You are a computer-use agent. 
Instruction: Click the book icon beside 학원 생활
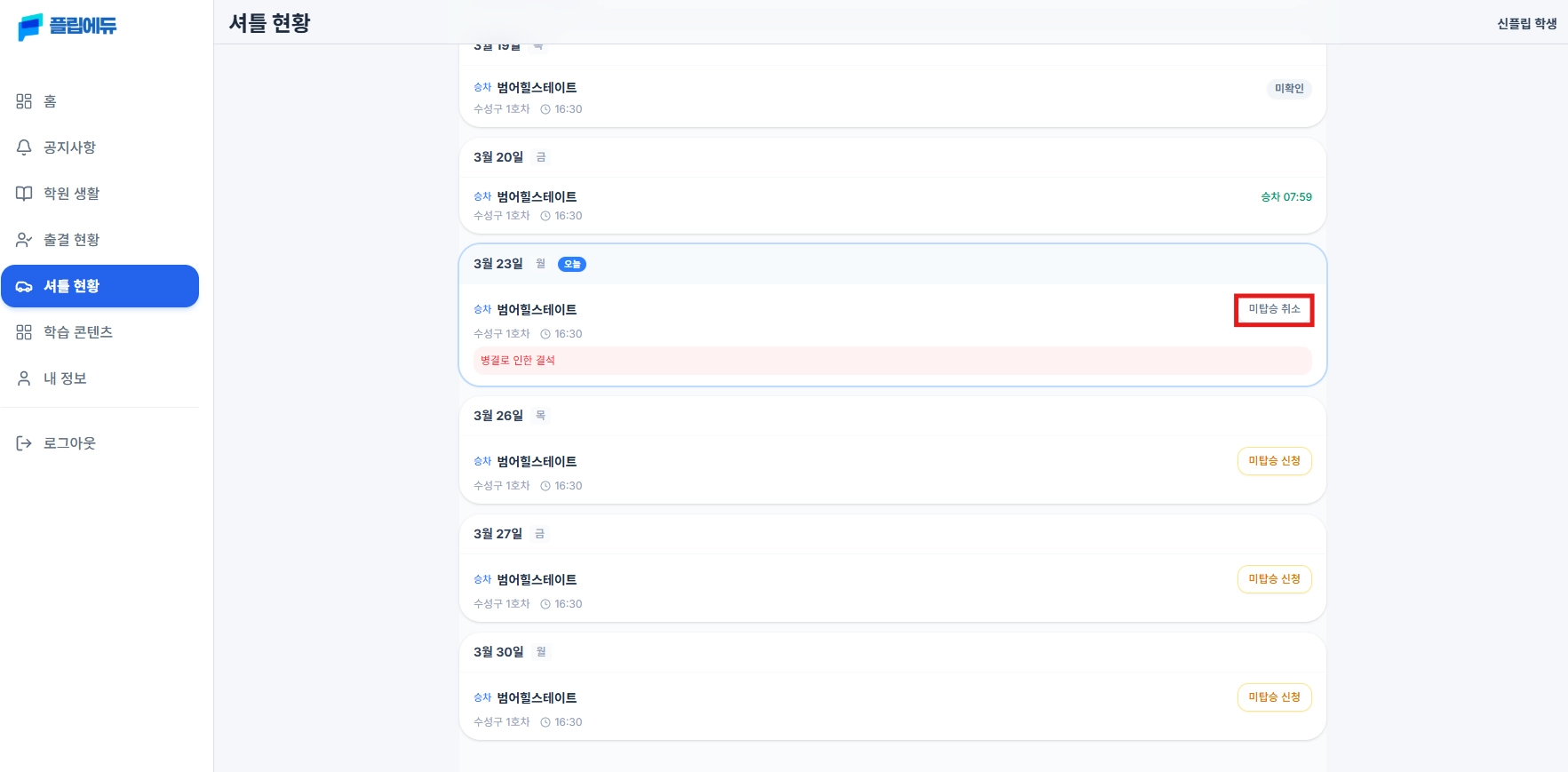(x=24, y=194)
